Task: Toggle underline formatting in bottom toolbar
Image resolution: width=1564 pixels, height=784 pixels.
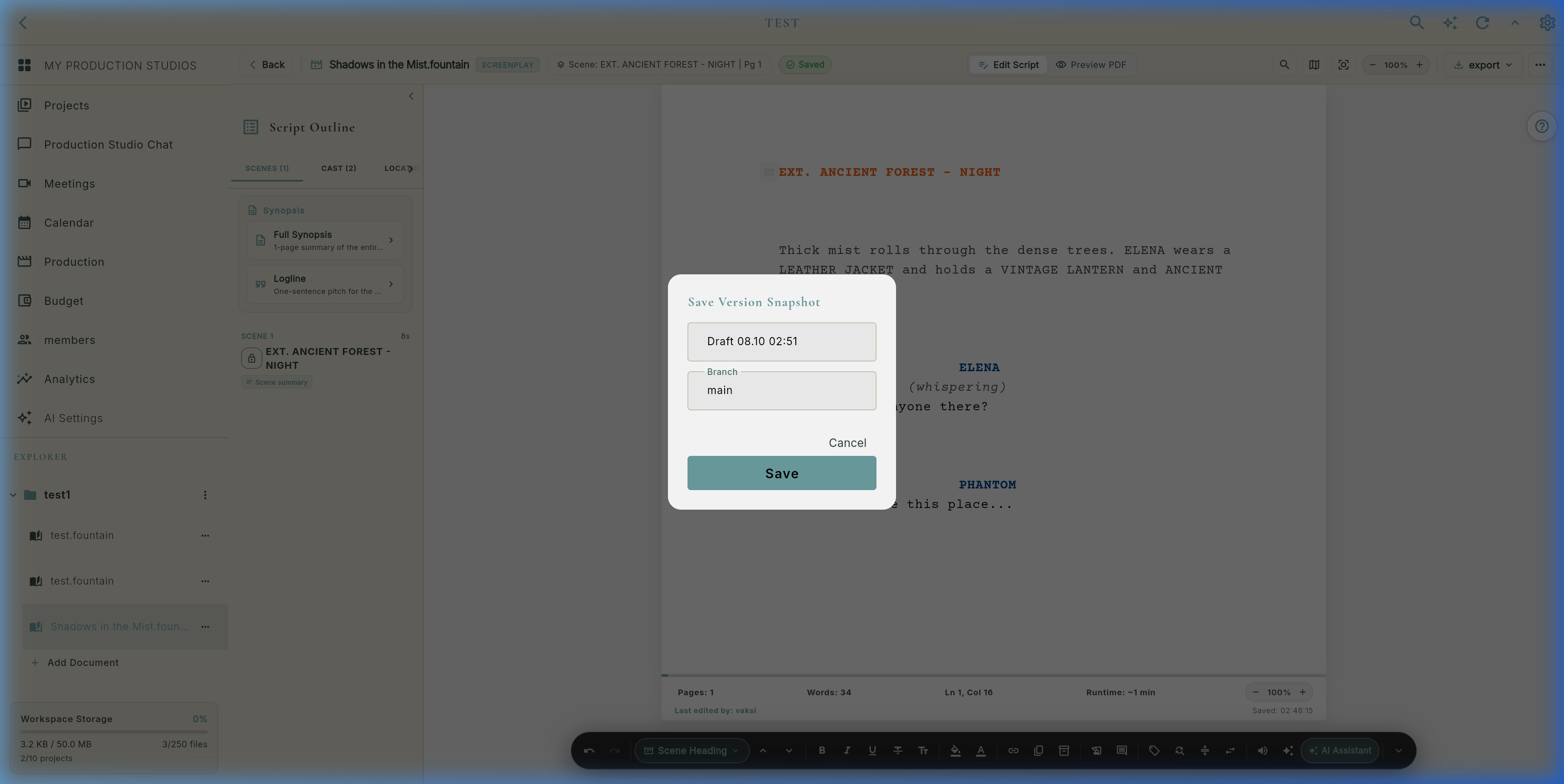Action: [872, 751]
